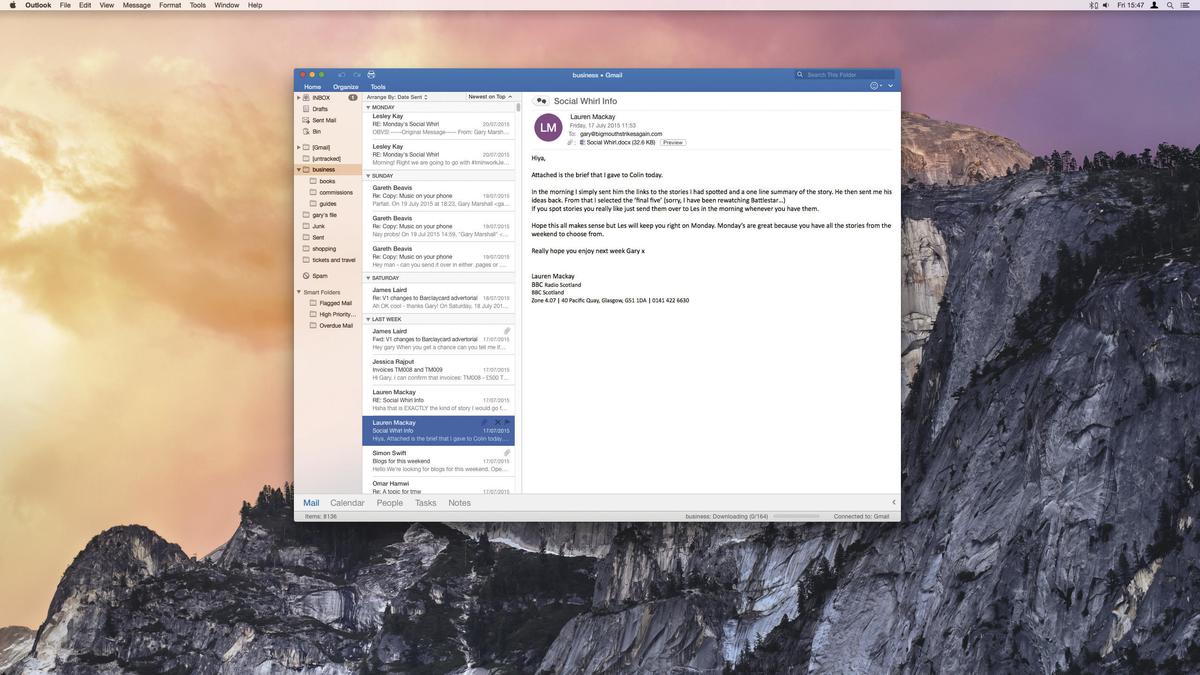The height and width of the screenshot is (675, 1200).
Task: Click the Social Whirl.docx attachment
Action: tap(616, 143)
